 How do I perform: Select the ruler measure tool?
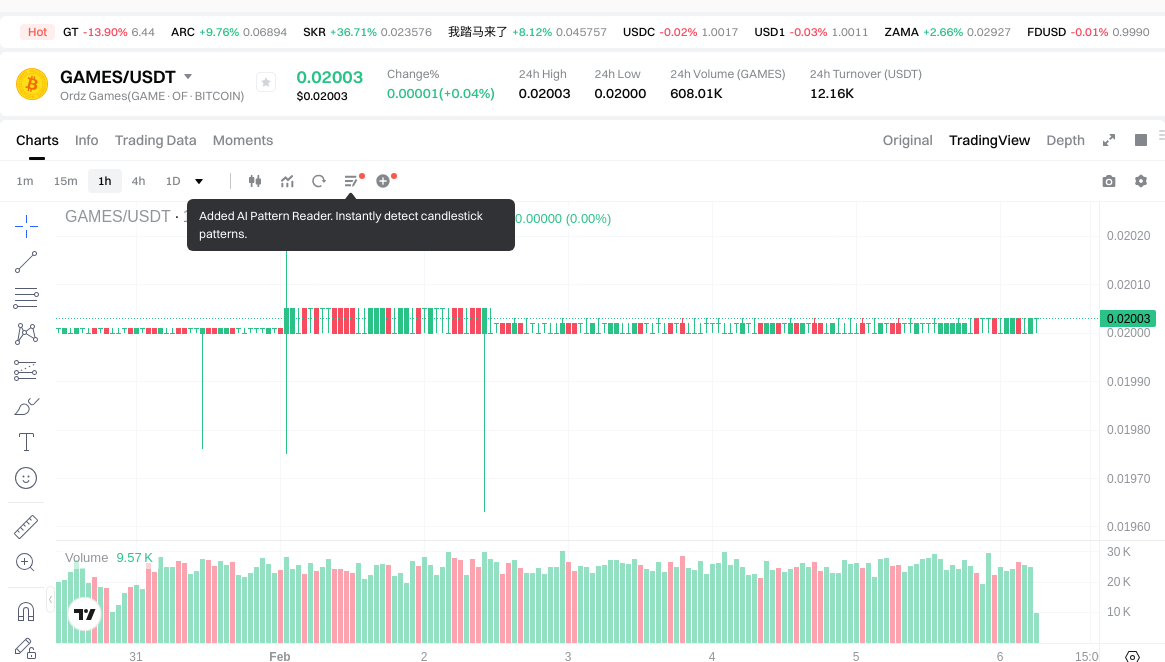(26, 527)
